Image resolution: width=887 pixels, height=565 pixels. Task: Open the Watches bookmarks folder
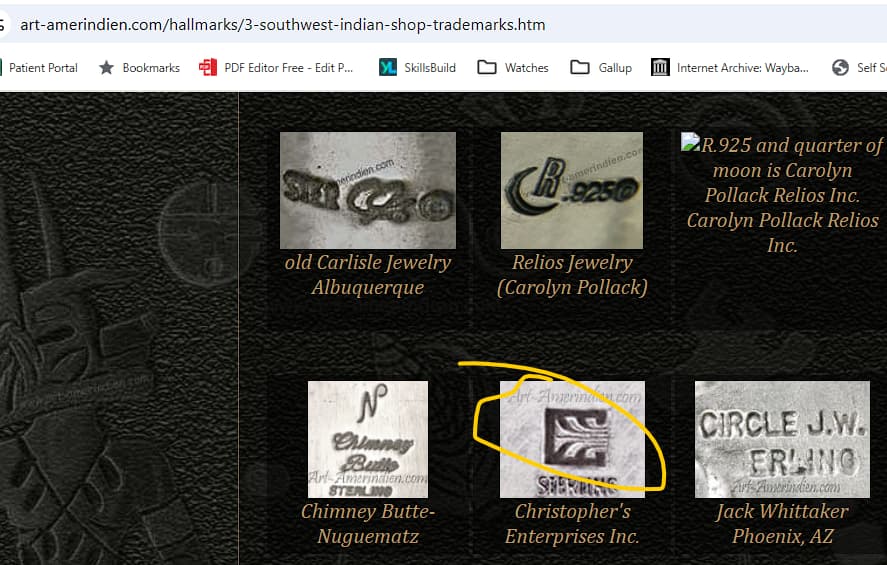[486, 68]
